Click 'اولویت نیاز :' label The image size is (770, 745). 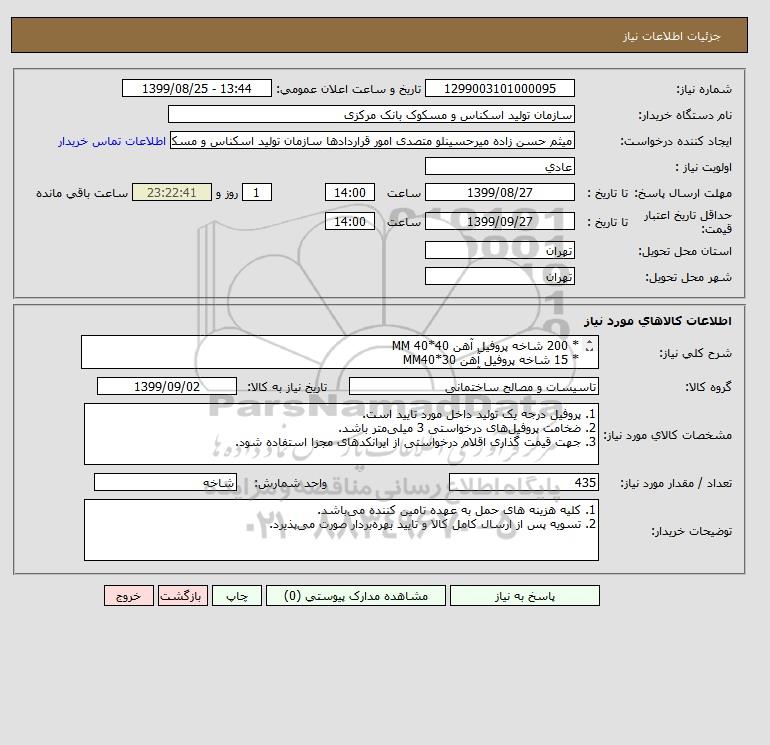coord(703,167)
